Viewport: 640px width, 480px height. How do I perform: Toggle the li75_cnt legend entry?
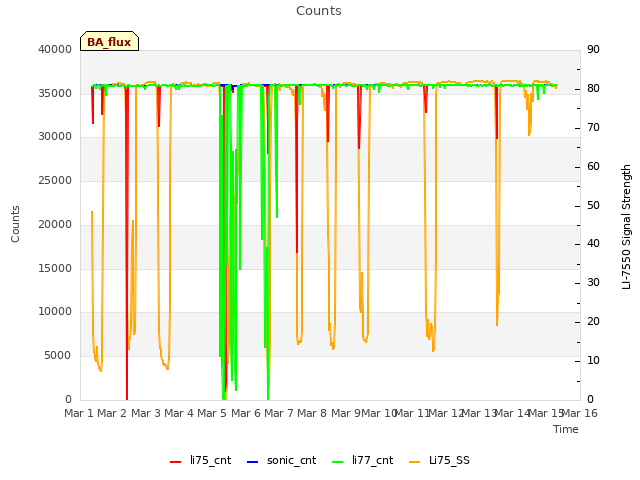[200, 460]
